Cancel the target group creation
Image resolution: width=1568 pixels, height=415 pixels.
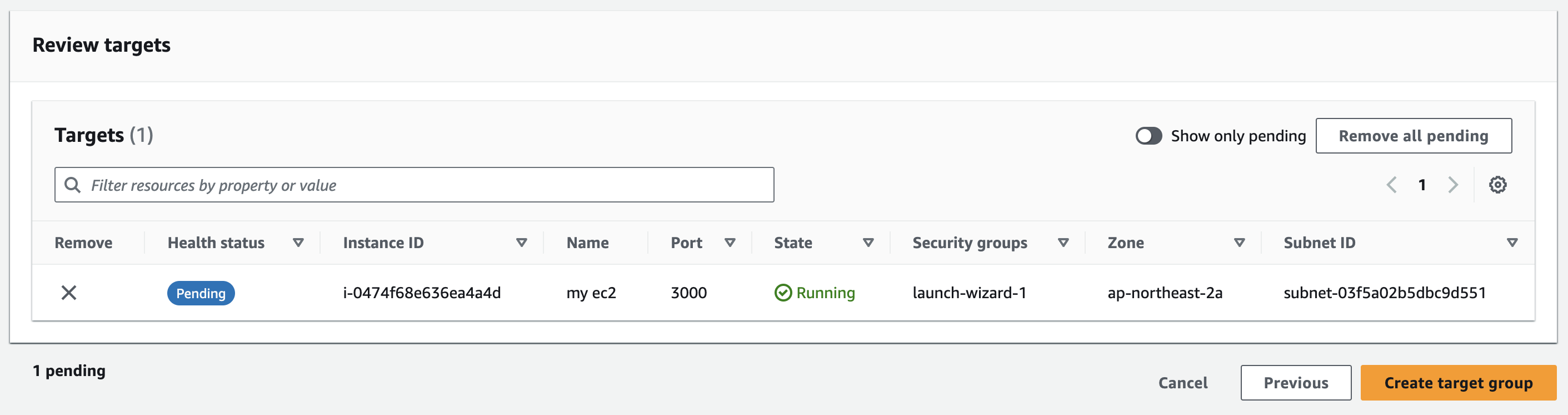point(1183,383)
